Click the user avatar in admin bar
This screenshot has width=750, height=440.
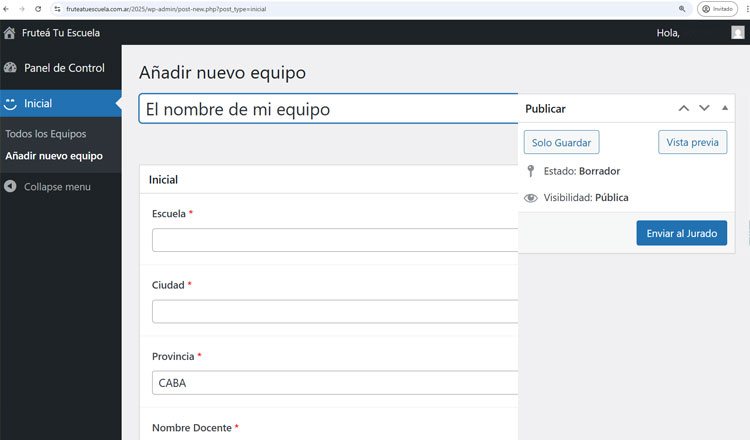pyautogui.click(x=738, y=33)
